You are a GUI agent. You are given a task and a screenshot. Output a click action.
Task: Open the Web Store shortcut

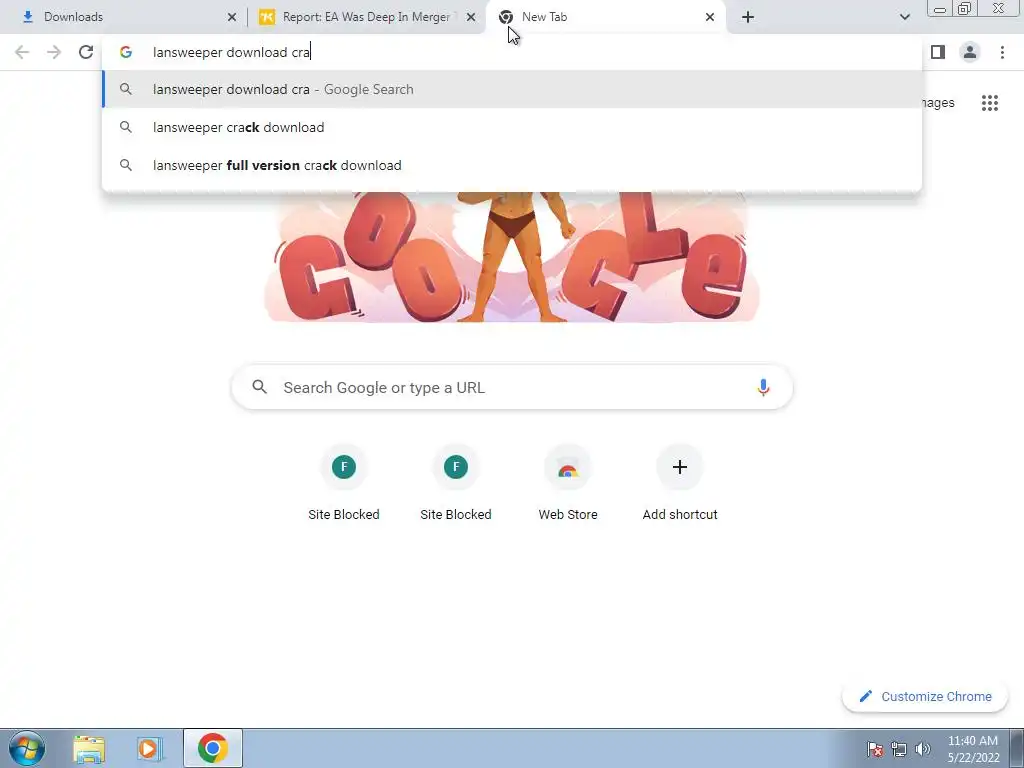pyautogui.click(x=568, y=483)
